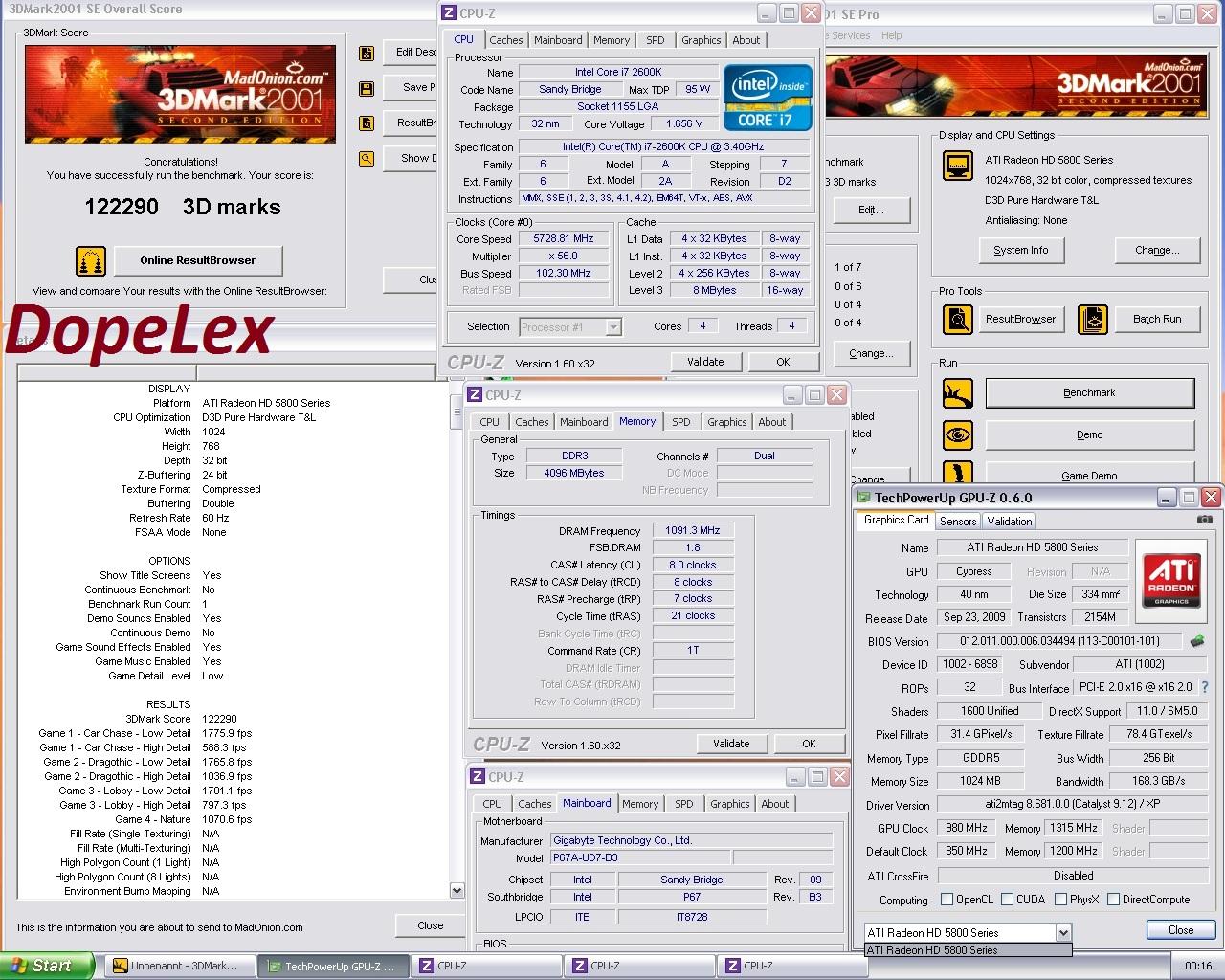
Task: Click the CPU-Z icon in top CPU-Z title bar
Action: coord(450,13)
